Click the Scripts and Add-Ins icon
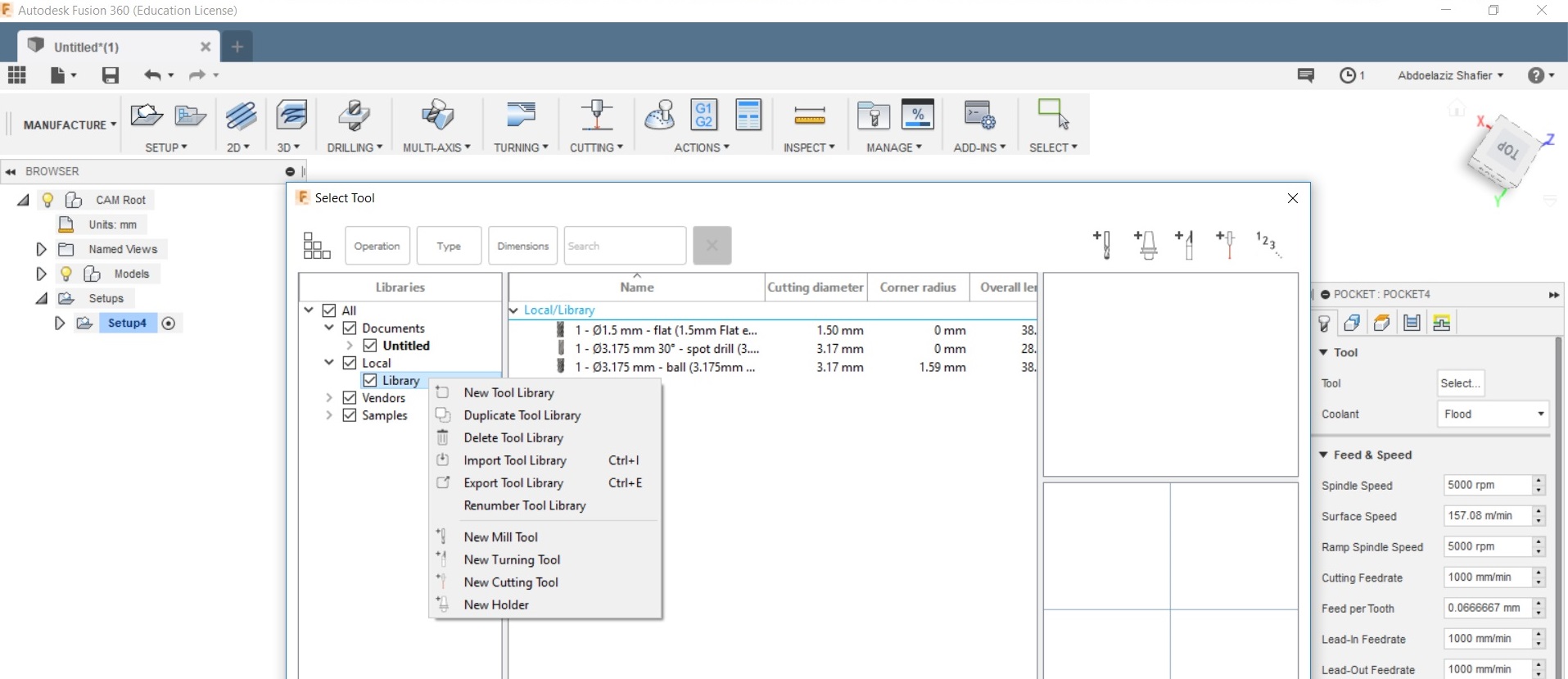 (x=979, y=115)
